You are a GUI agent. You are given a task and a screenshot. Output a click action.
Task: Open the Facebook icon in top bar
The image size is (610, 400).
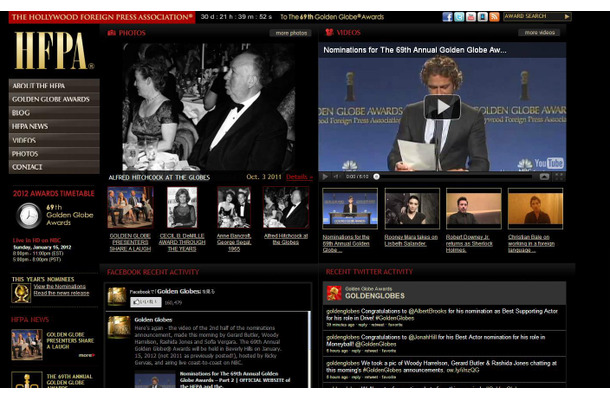447,17
